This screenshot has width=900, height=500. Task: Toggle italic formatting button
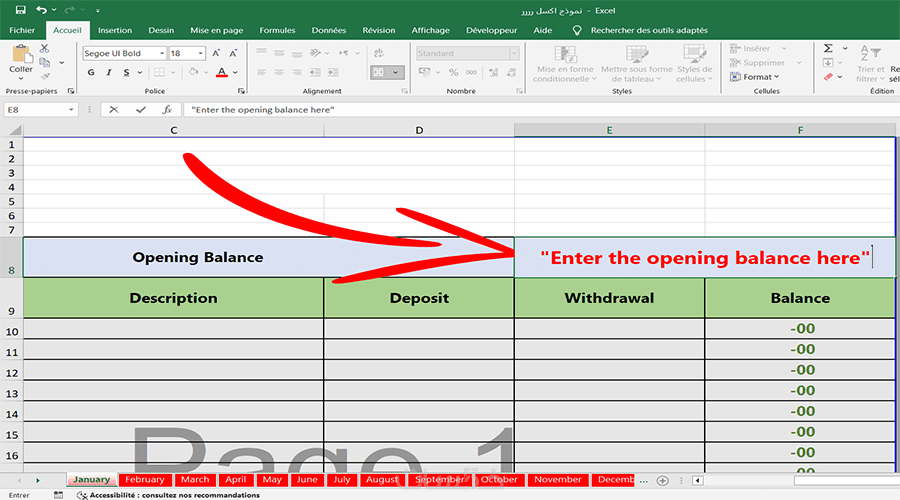coord(108,72)
